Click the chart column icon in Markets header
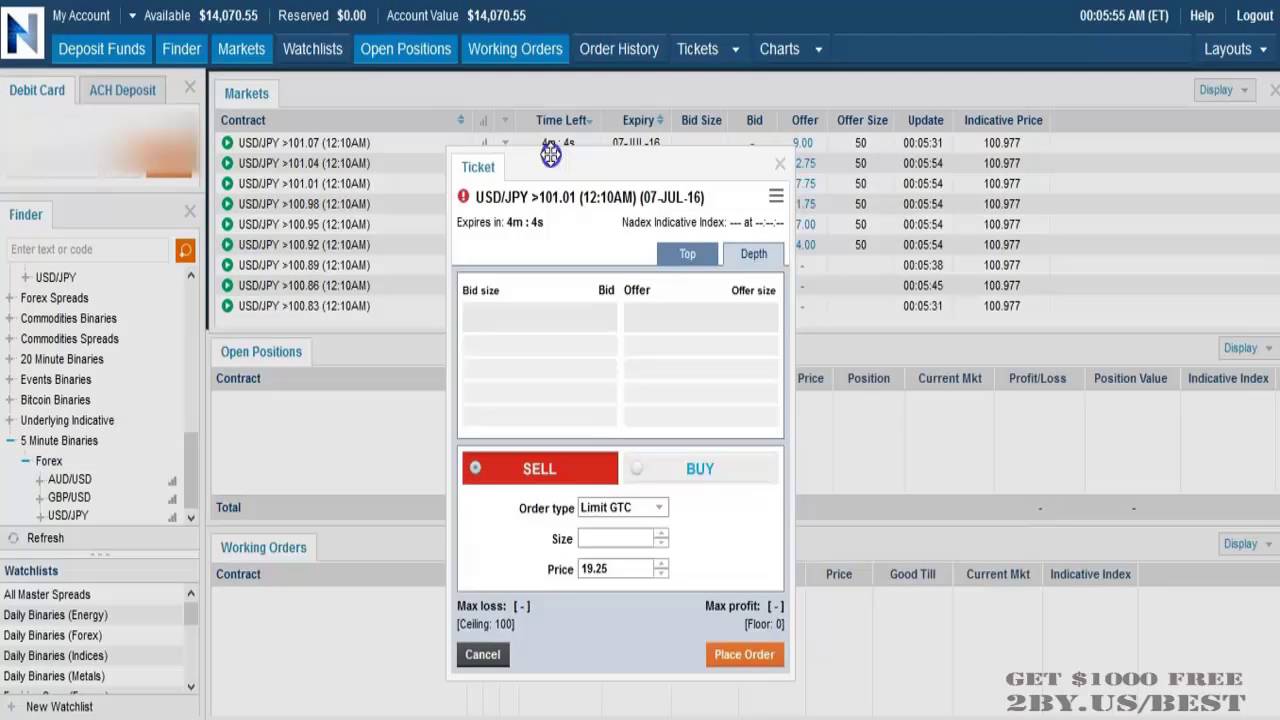 pyautogui.click(x=484, y=121)
